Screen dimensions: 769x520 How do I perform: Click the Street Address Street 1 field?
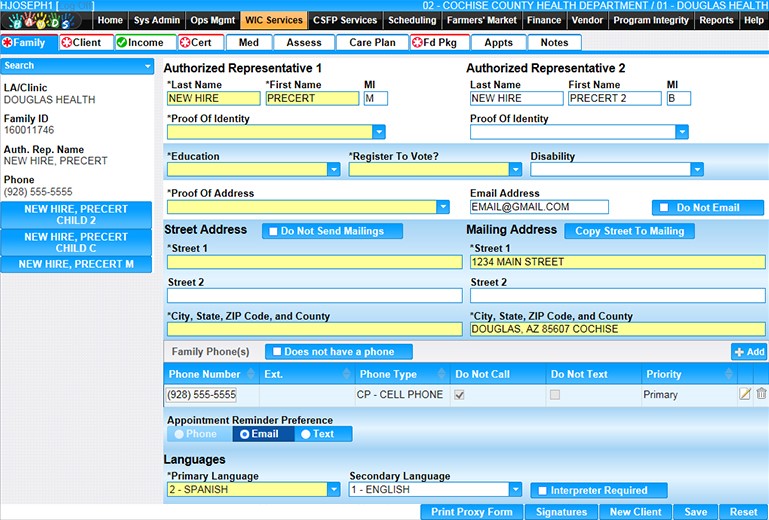[x=314, y=262]
